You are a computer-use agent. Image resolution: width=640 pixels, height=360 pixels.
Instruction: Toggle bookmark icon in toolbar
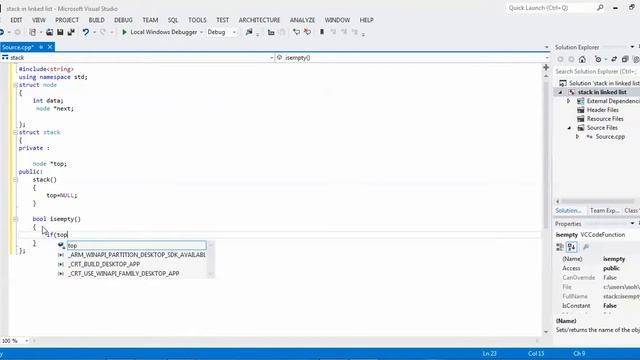tap(322, 32)
